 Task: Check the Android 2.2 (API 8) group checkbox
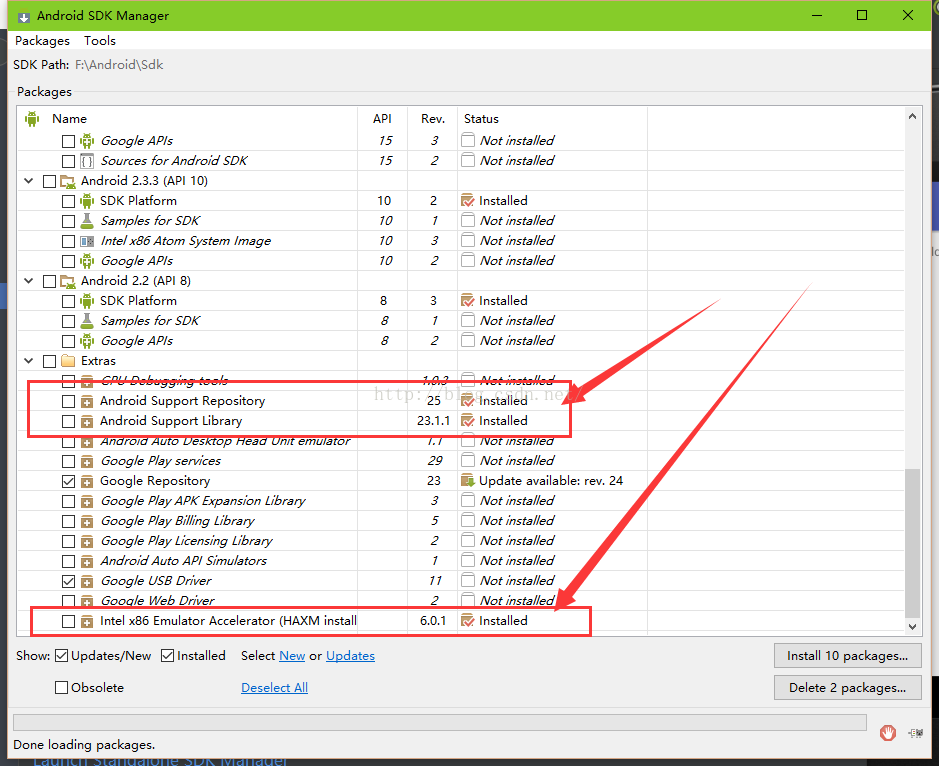(50, 281)
